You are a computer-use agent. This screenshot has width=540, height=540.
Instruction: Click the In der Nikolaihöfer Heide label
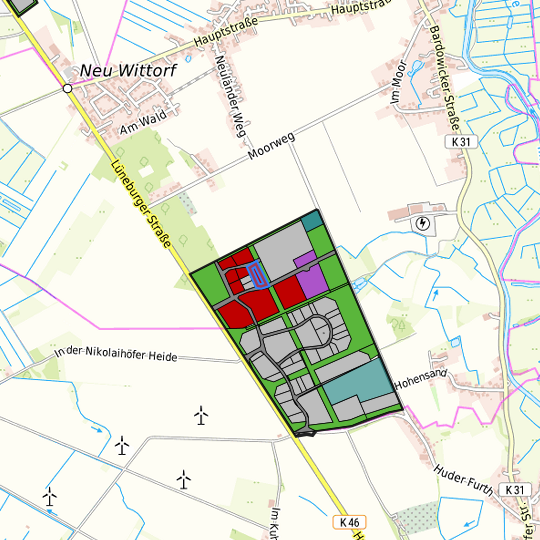click(116, 353)
